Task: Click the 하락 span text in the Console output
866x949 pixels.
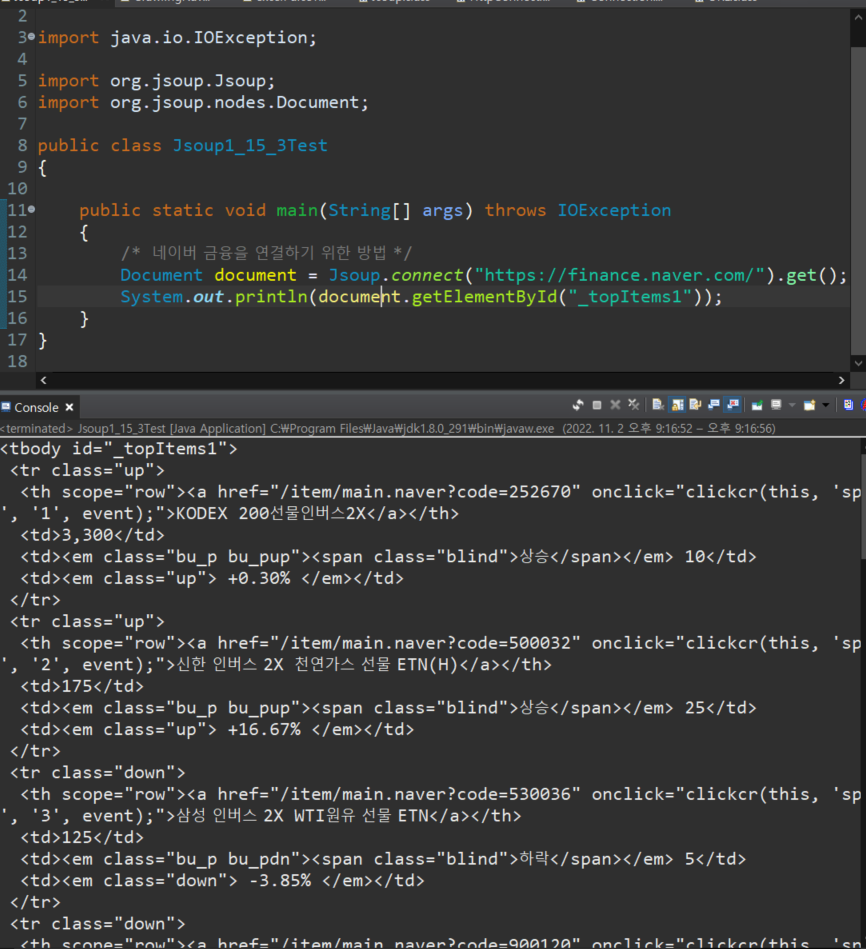Action: click(533, 859)
